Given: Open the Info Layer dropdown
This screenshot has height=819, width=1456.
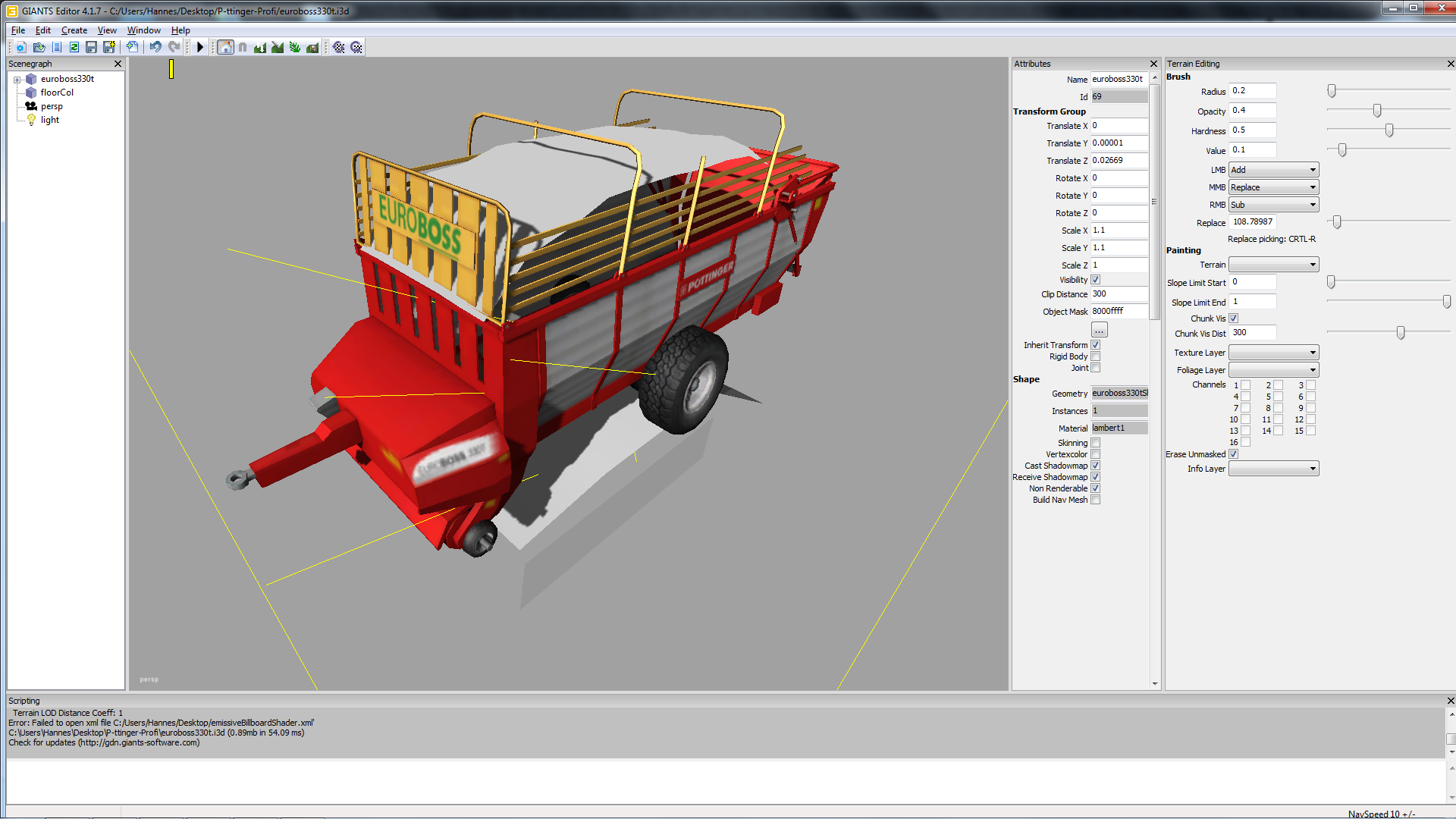Looking at the screenshot, I should coord(1274,469).
